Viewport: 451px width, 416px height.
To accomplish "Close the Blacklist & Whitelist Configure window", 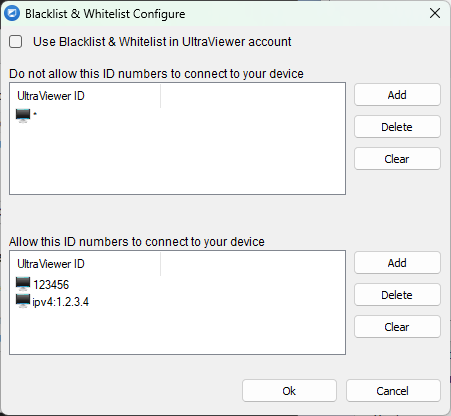I will point(435,13).
